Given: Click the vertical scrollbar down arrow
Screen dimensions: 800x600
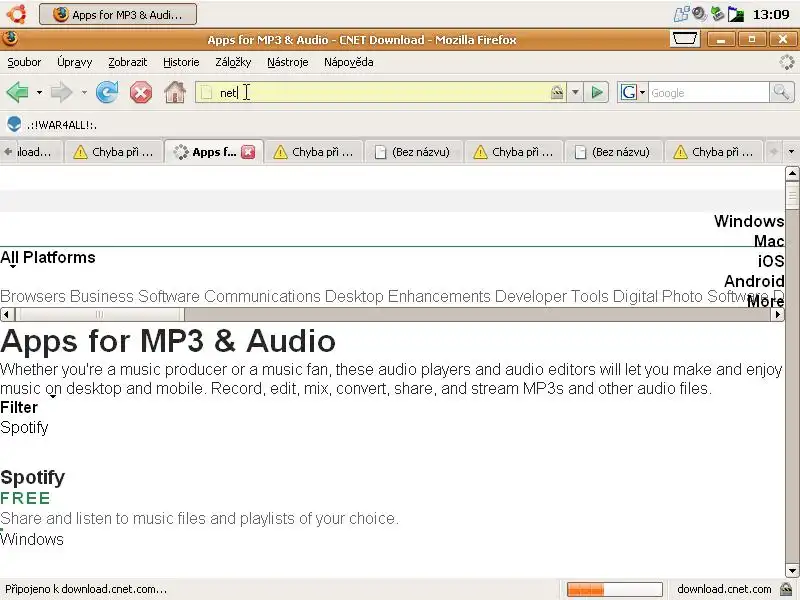Looking at the screenshot, I should (x=792, y=570).
